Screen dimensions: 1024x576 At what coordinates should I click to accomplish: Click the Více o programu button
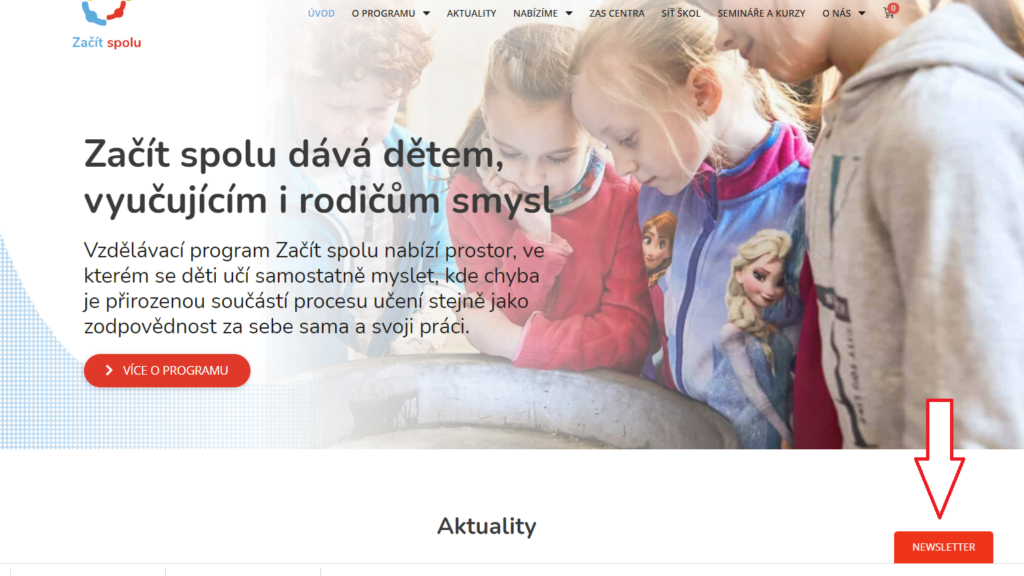(x=167, y=370)
